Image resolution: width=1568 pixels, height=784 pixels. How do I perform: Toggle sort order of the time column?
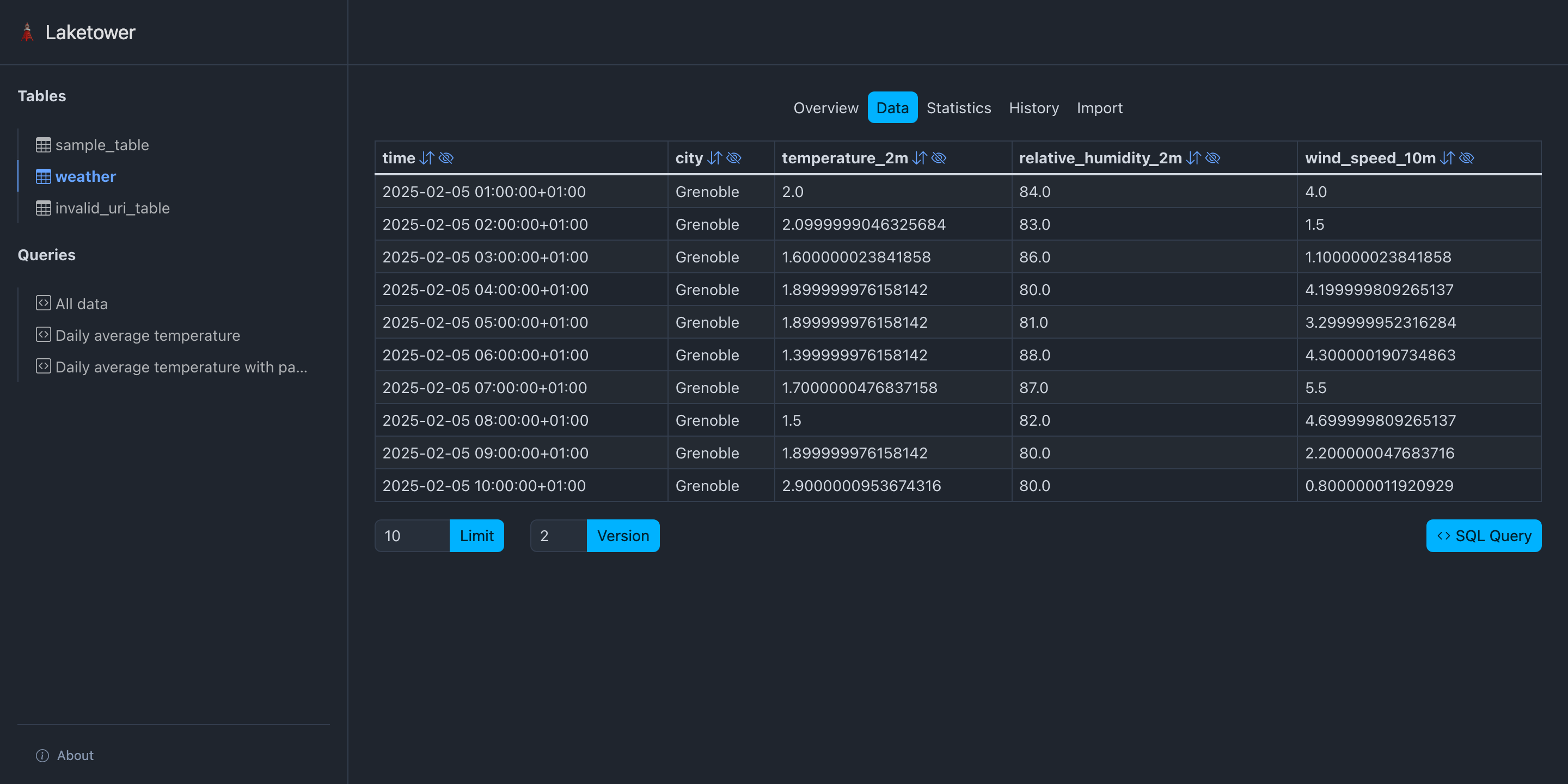pos(427,158)
